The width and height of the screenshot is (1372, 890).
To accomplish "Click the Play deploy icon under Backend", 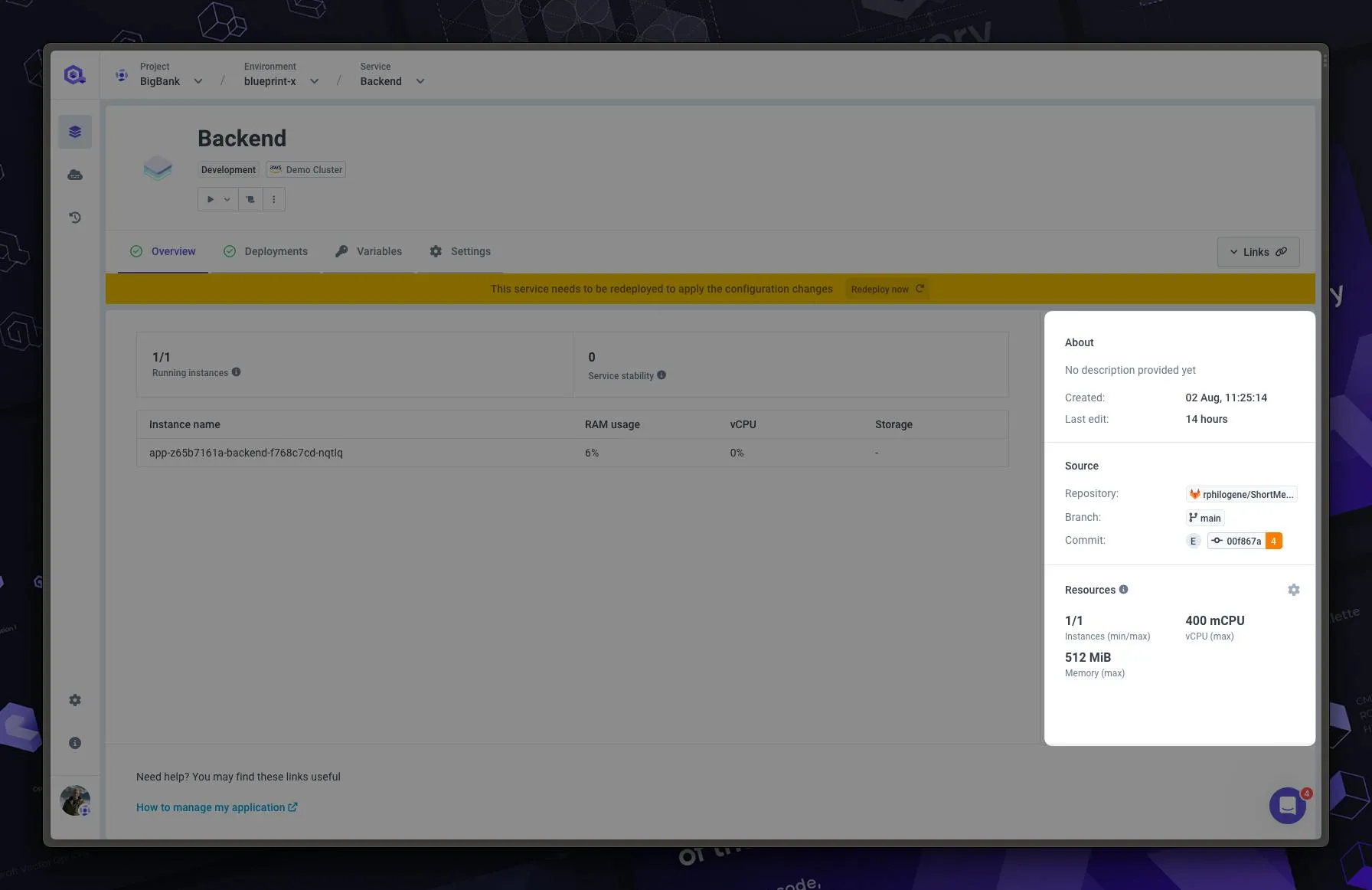I will [x=211, y=199].
